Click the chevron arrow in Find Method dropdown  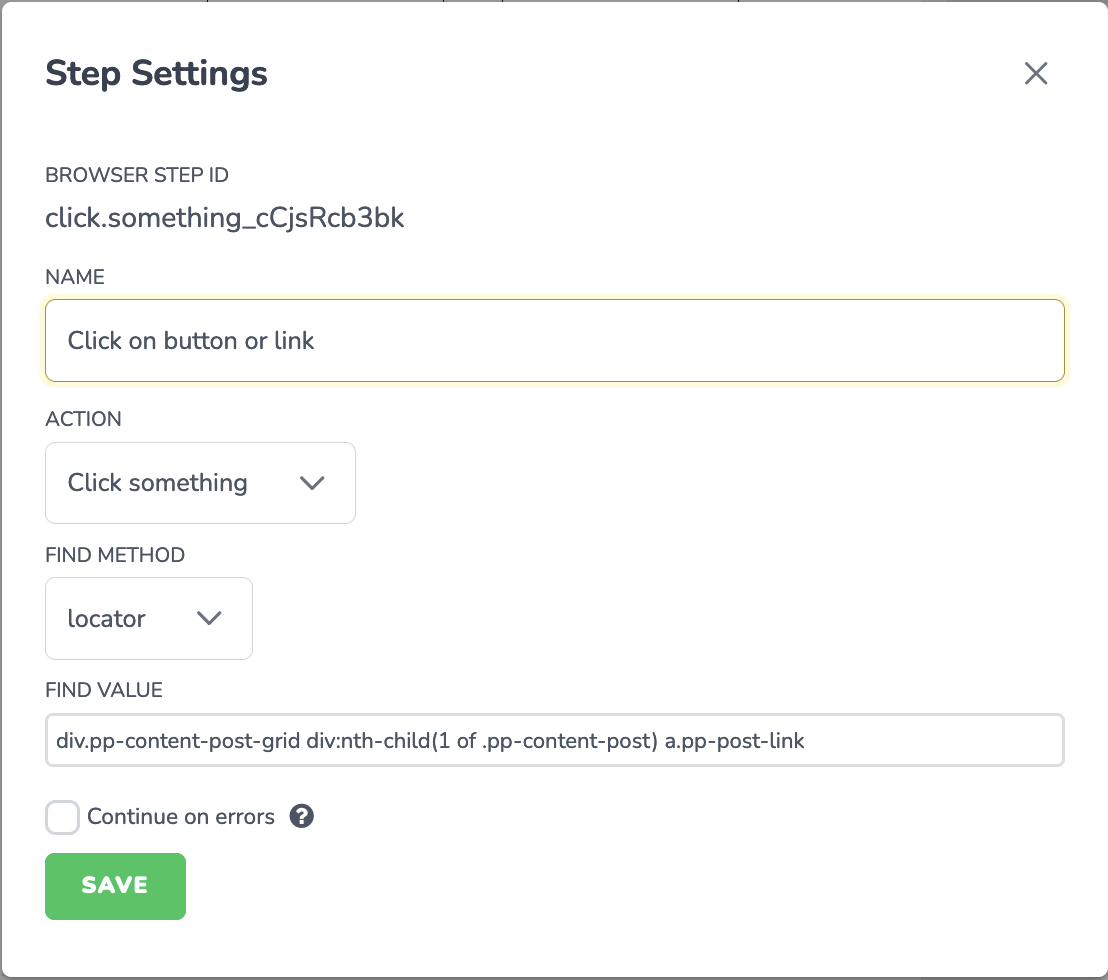coord(209,618)
